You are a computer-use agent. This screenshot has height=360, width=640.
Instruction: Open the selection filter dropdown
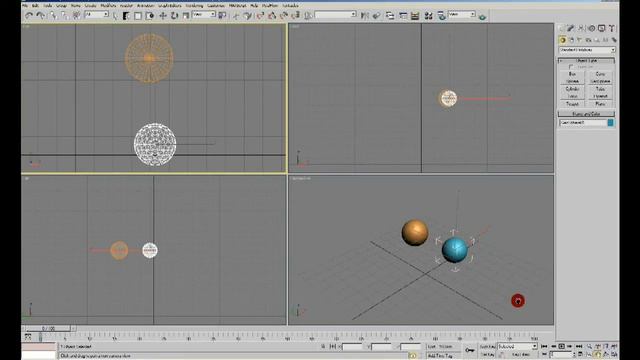point(96,15)
